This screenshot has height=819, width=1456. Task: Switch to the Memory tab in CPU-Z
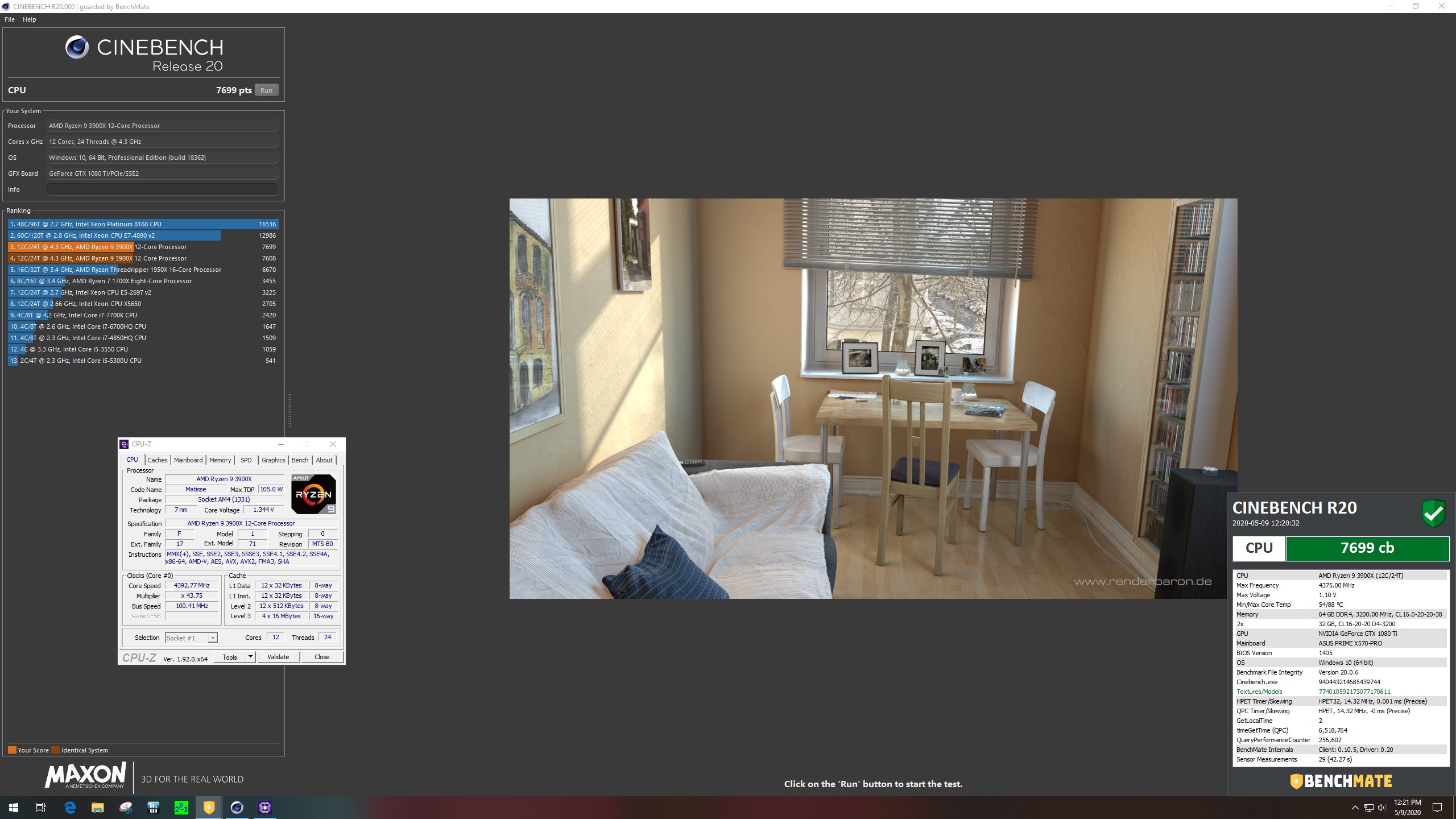click(220, 460)
